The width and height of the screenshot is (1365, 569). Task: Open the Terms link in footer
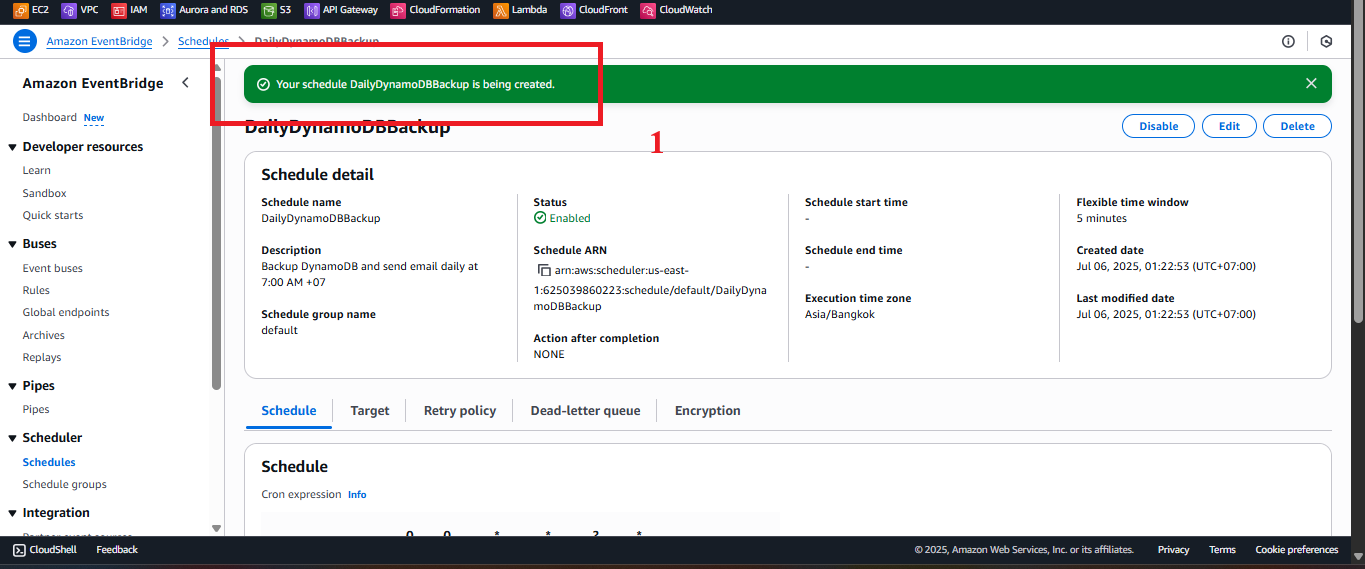pos(1222,549)
